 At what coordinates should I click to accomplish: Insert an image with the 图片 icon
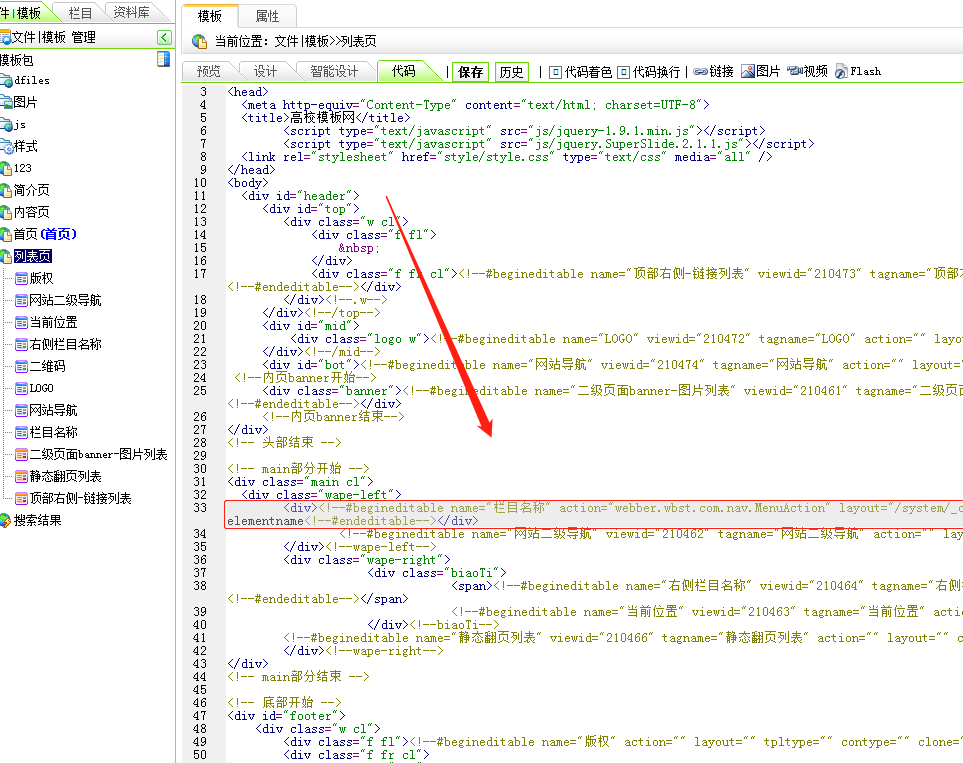[748, 72]
